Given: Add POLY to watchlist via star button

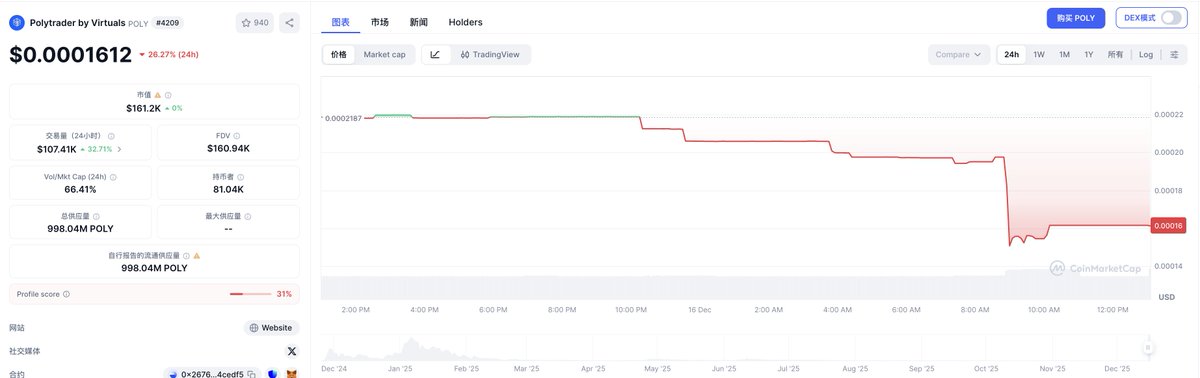Looking at the screenshot, I should click(x=254, y=22).
